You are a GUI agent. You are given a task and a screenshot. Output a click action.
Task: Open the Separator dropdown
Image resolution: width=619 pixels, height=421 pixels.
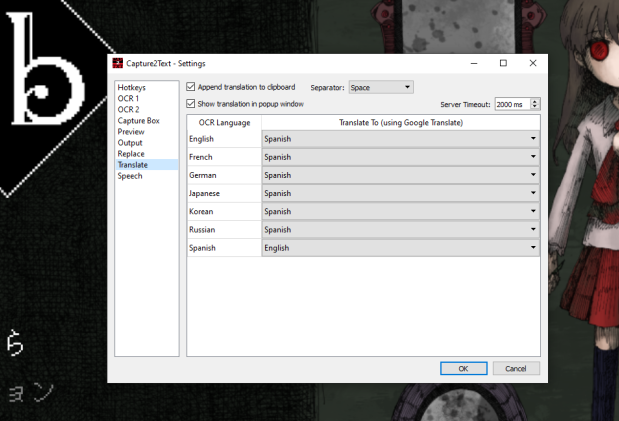(x=380, y=87)
